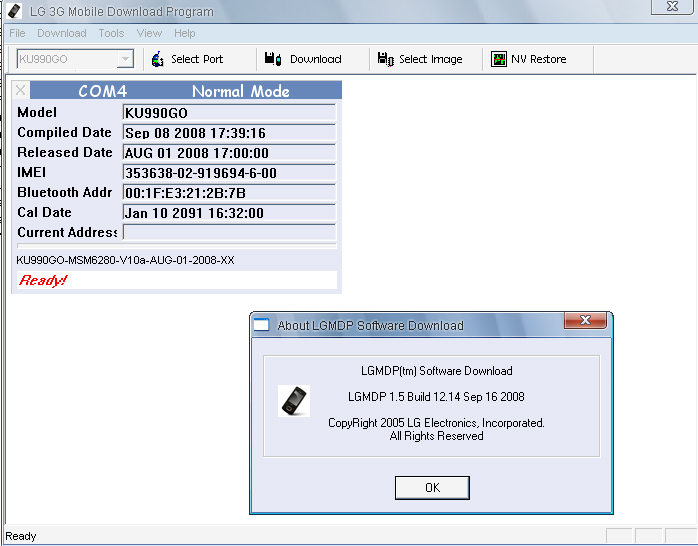698x546 pixels.
Task: Click the Select Port toolbar label
Action: click(x=197, y=59)
